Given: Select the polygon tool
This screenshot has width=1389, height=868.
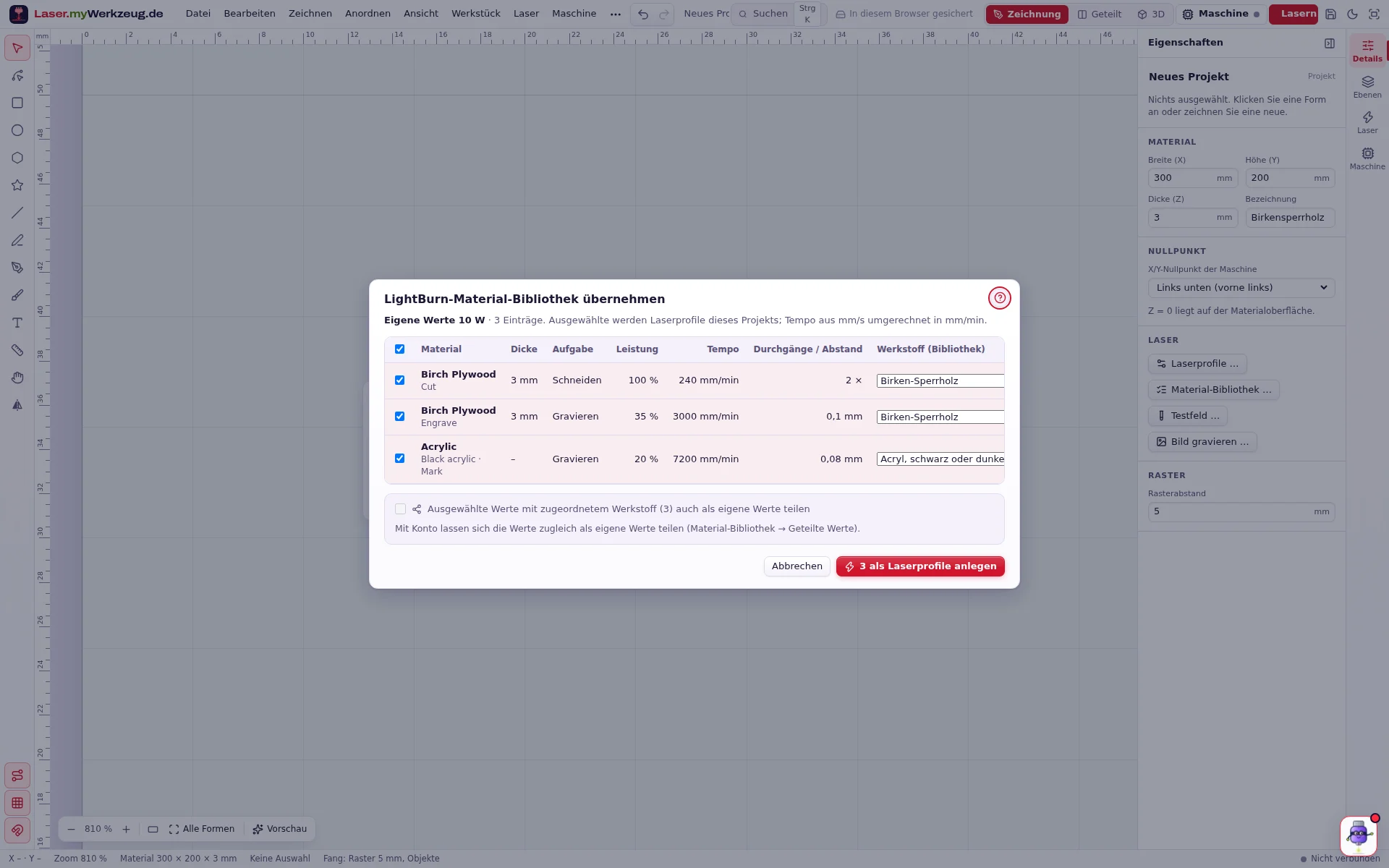Looking at the screenshot, I should click(17, 158).
